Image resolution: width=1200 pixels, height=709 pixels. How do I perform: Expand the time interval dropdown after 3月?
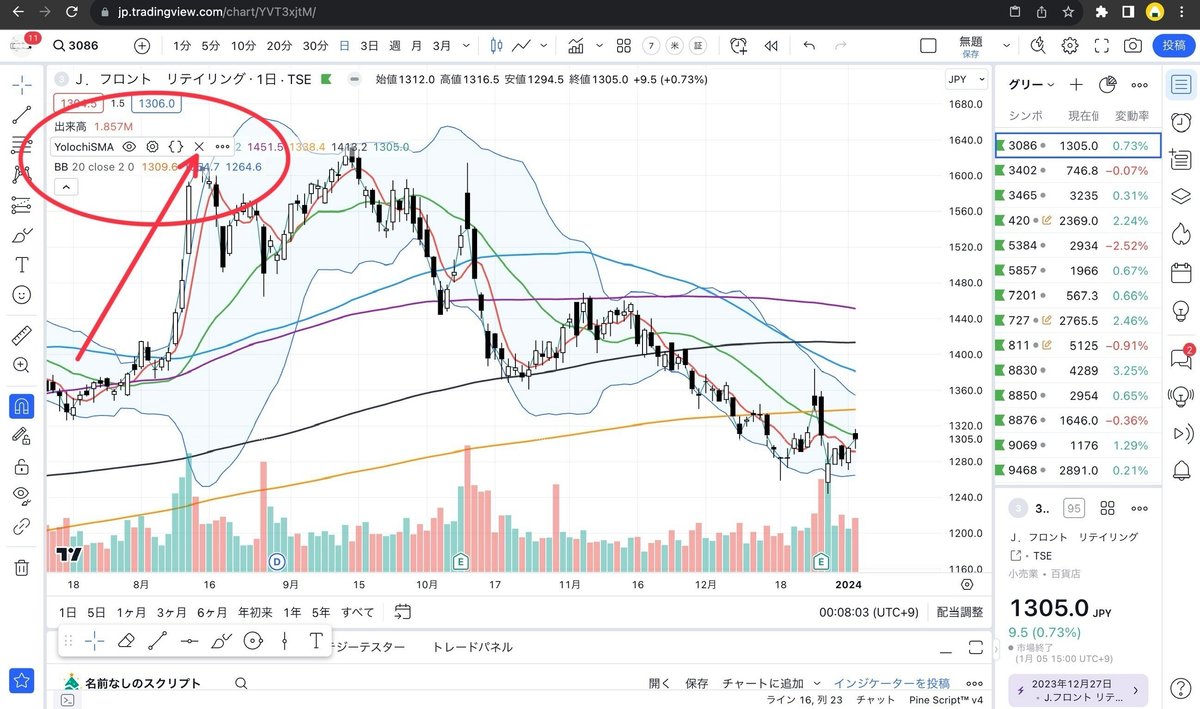(465, 46)
